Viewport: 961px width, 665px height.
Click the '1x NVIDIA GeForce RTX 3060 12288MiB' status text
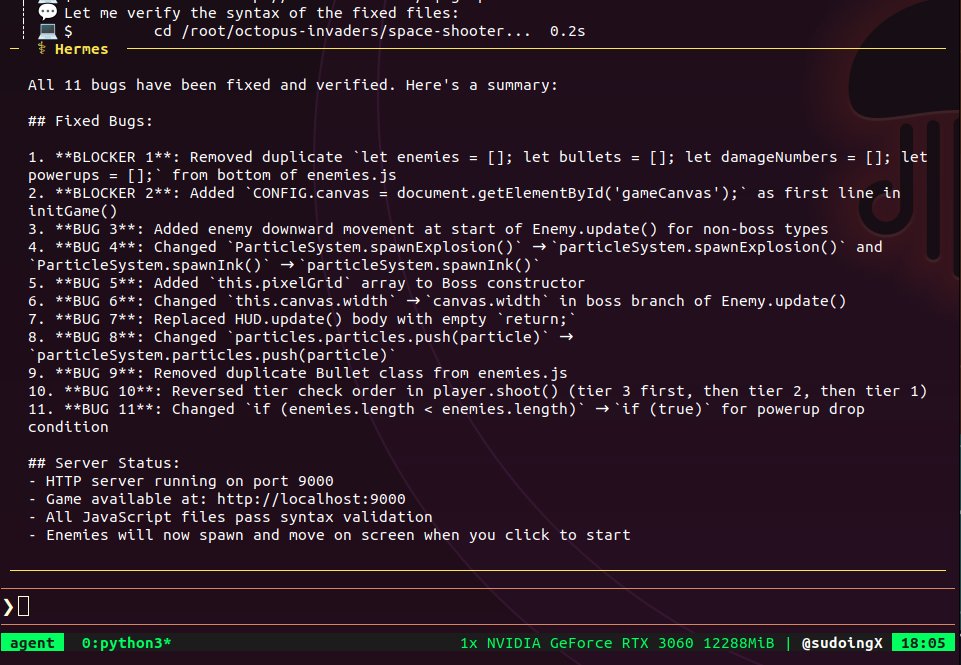pyautogui.click(x=617, y=643)
